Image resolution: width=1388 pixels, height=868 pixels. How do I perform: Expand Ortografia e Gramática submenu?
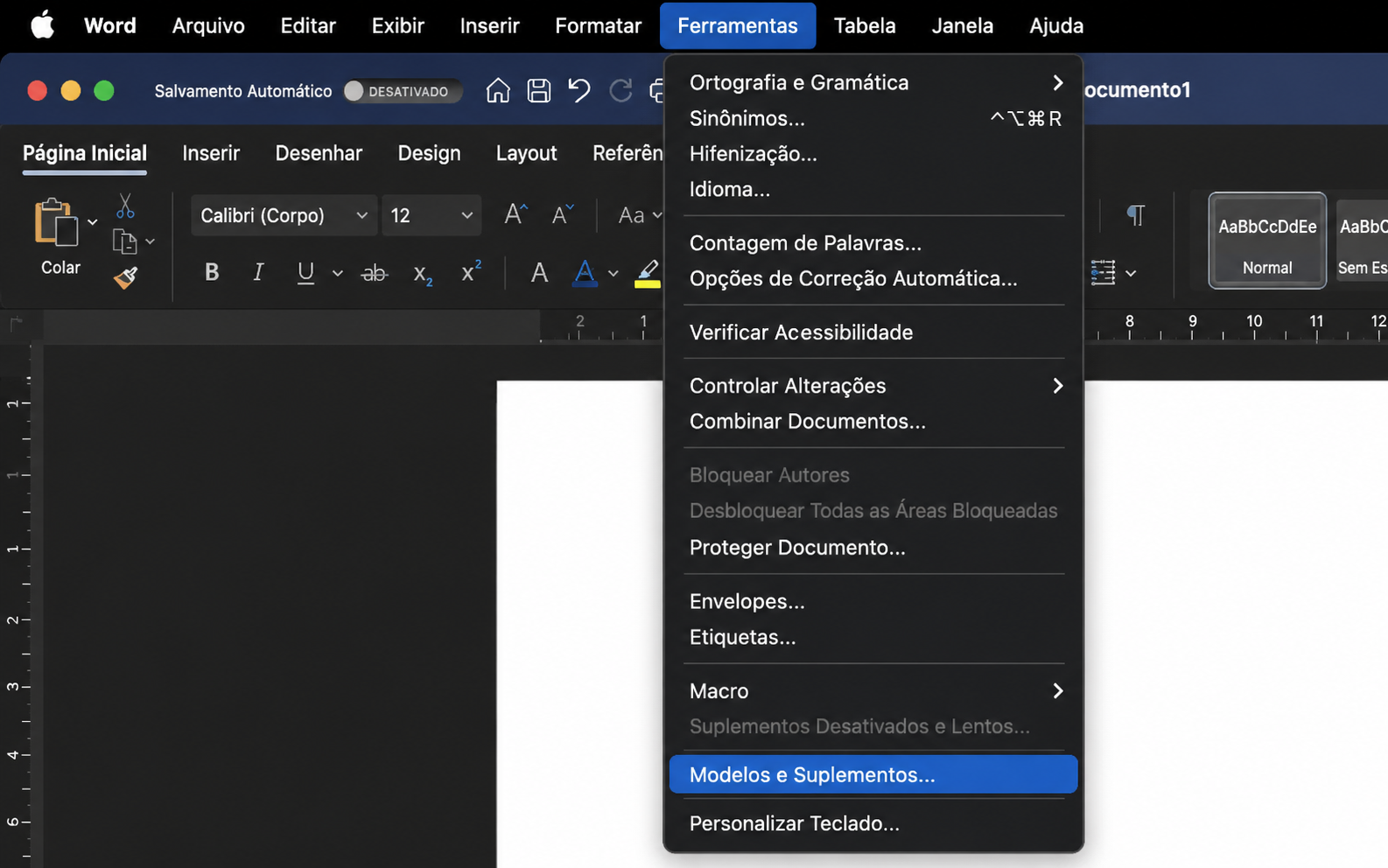click(x=873, y=82)
